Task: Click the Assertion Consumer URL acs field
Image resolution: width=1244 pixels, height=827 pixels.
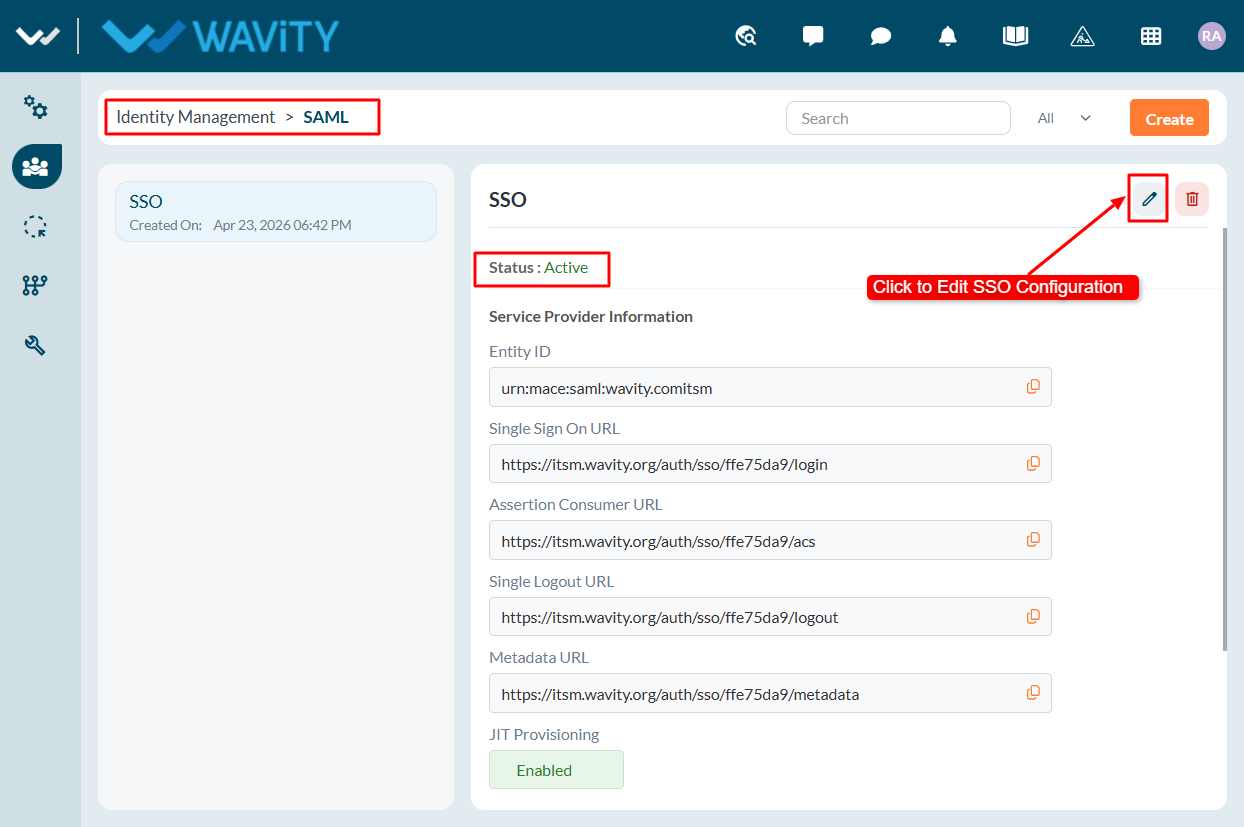Action: 770,540
